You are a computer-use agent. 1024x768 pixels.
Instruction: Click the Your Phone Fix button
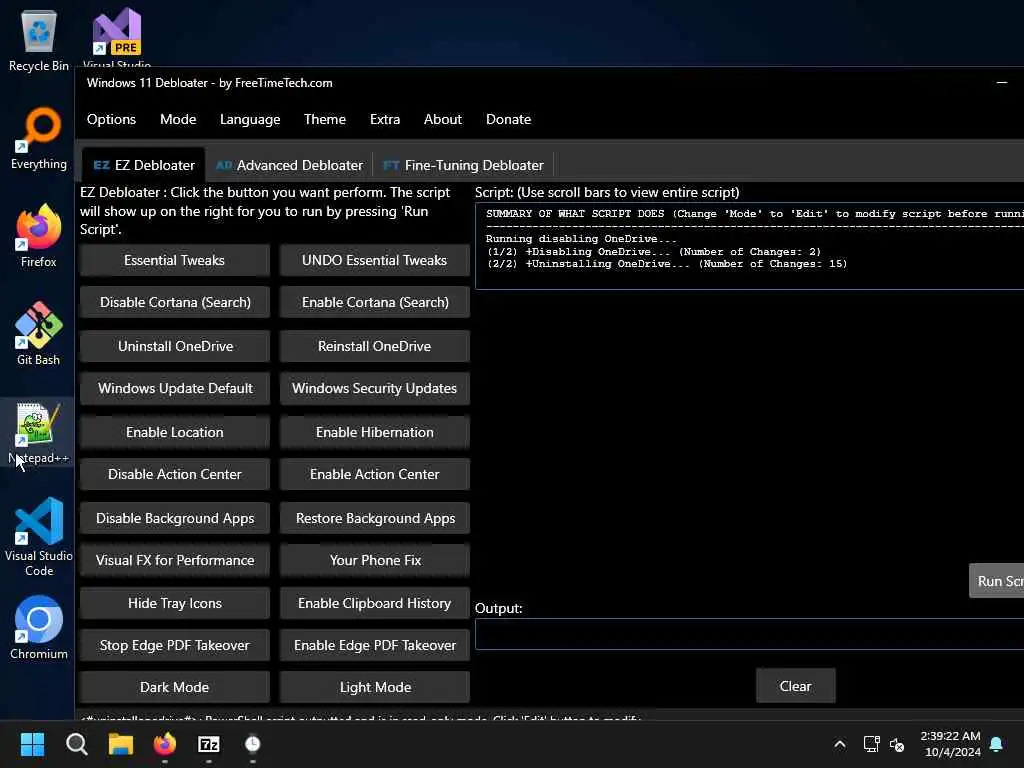coord(374,560)
